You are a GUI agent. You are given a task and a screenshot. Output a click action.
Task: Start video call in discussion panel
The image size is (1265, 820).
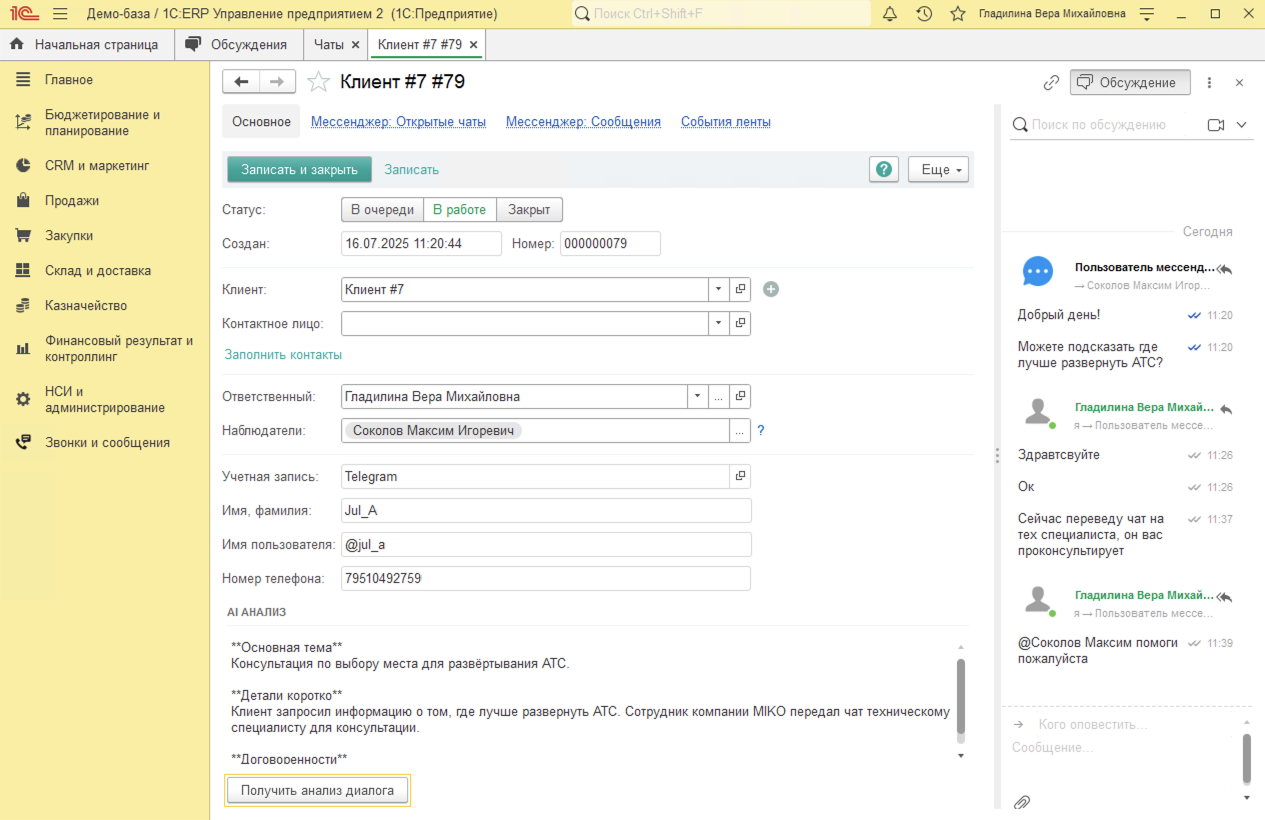click(1216, 125)
